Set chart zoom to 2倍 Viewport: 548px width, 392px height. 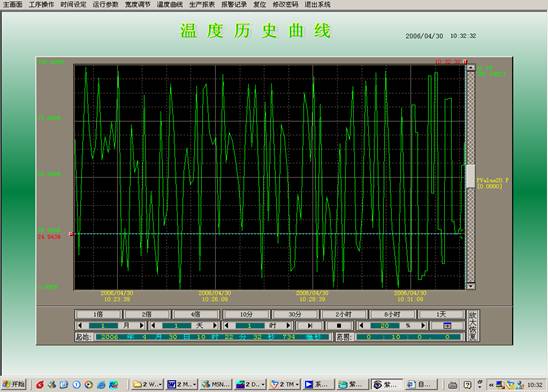coord(147,314)
